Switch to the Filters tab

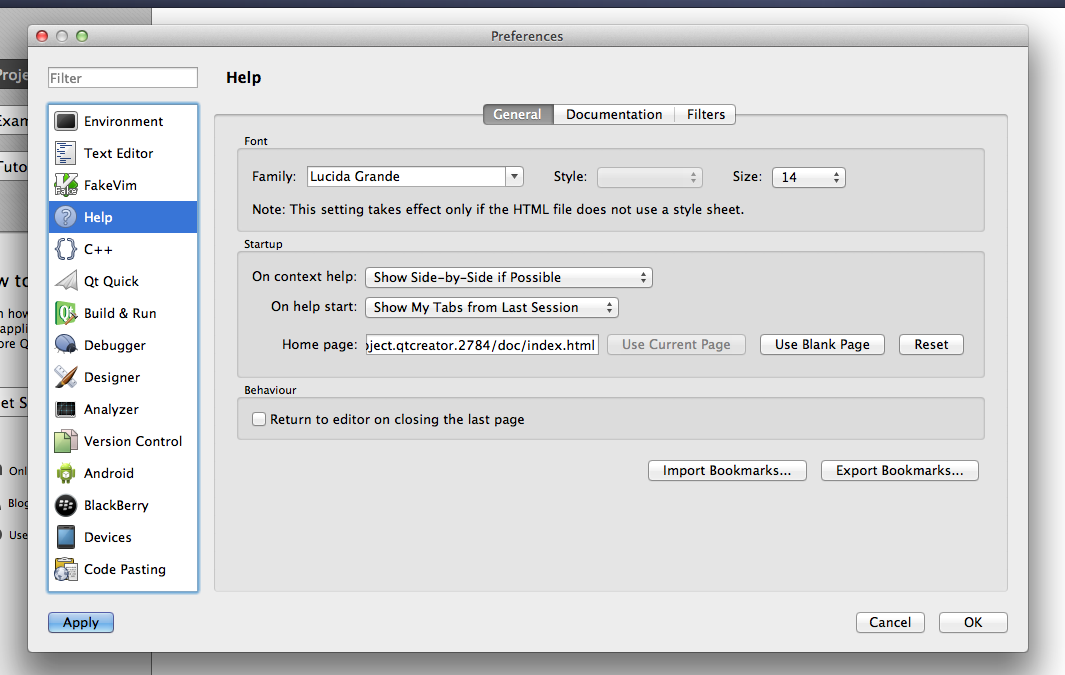point(705,115)
